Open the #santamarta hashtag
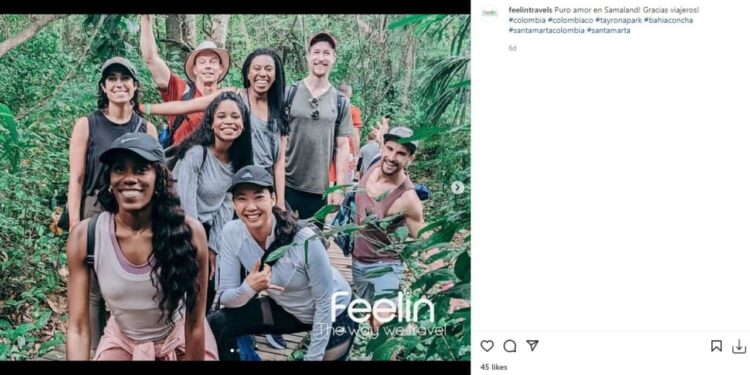Screen dimensions: 750x375 click(x=608, y=30)
